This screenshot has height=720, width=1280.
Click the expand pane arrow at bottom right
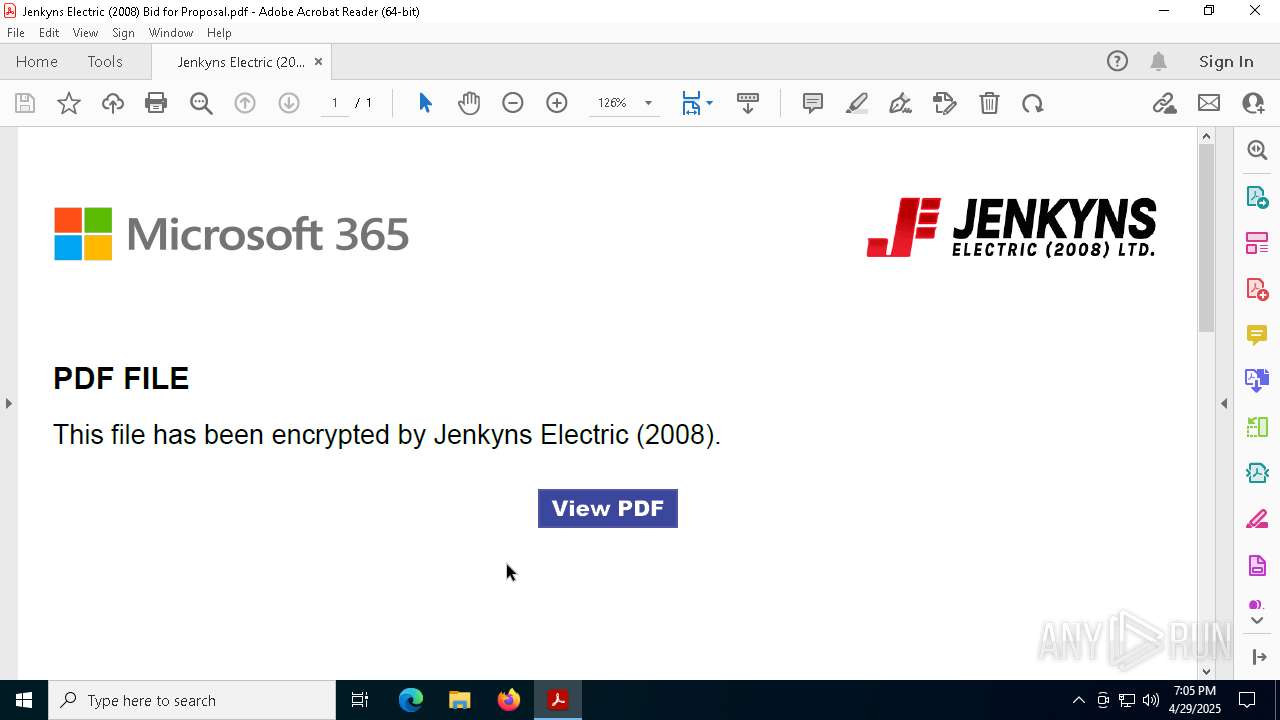pos(1259,657)
